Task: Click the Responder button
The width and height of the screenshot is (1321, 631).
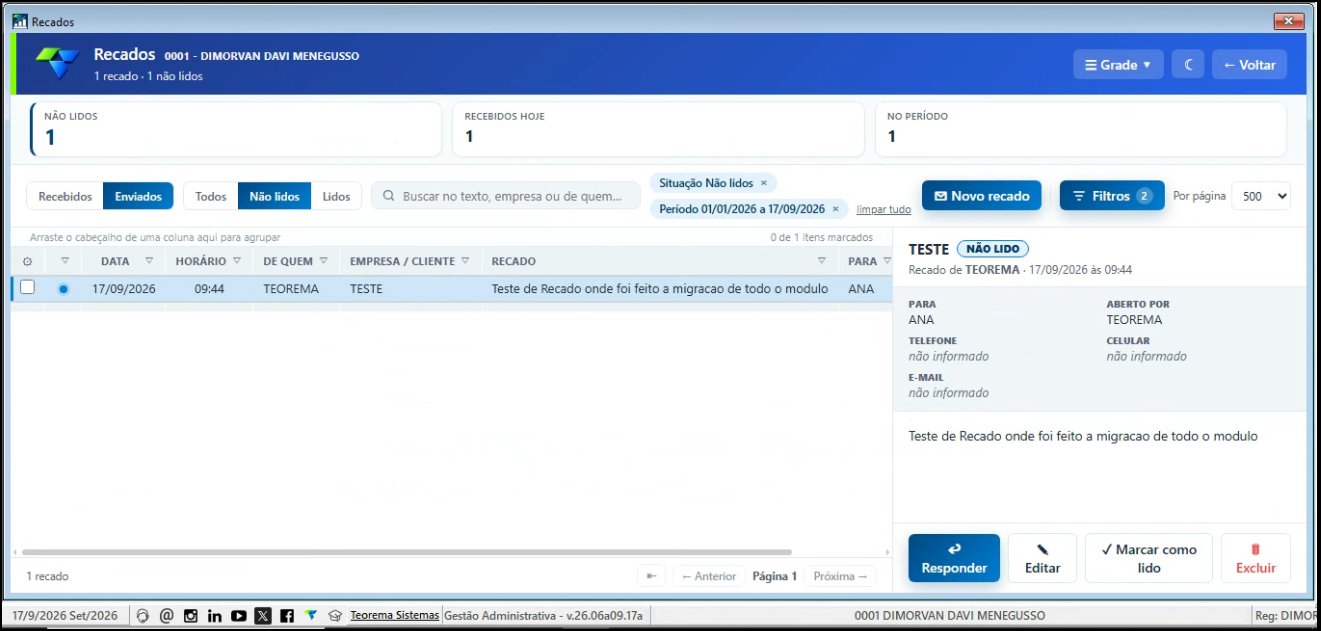Action: tap(954, 558)
